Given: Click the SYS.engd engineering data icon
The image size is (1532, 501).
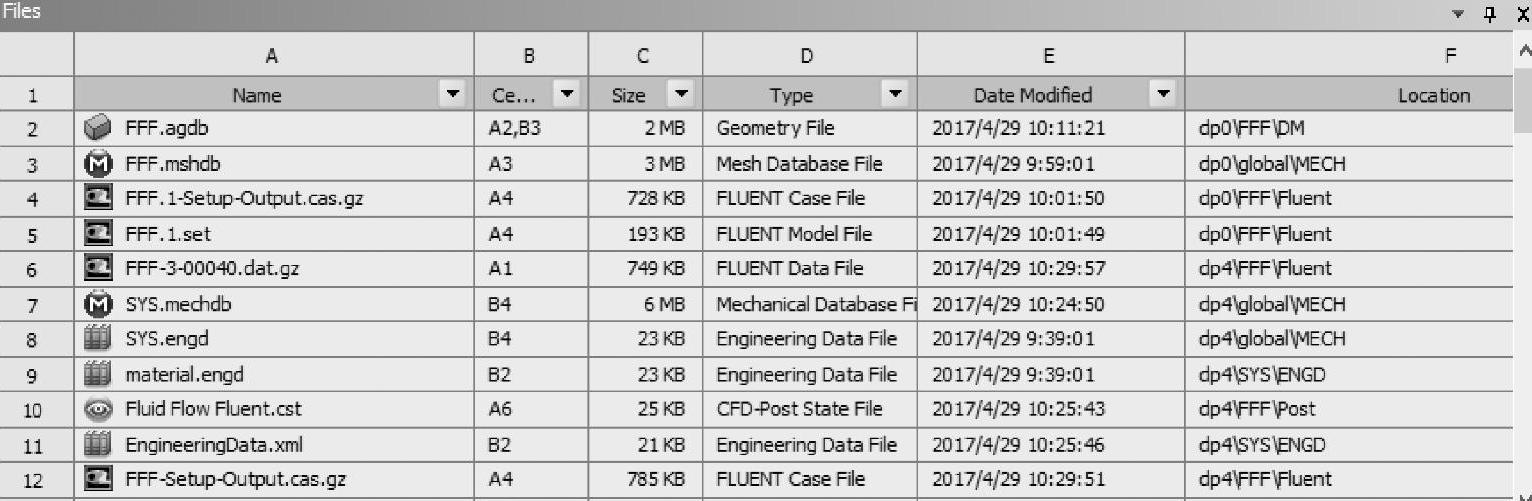Looking at the screenshot, I should tap(98, 339).
